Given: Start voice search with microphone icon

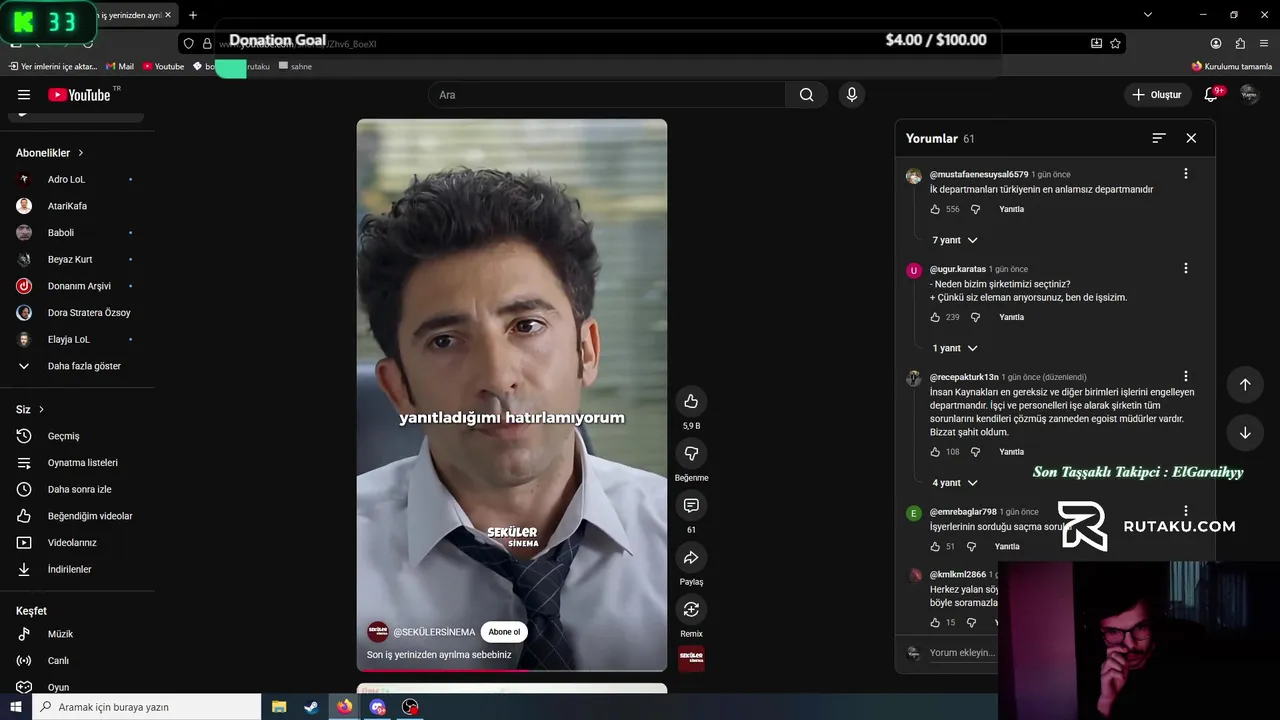Looking at the screenshot, I should (852, 95).
